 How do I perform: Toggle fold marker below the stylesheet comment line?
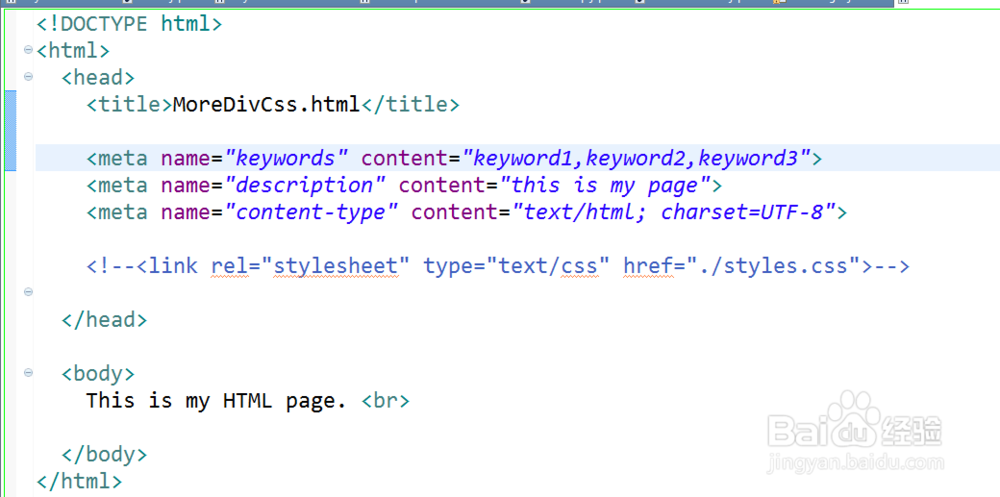tap(28, 292)
